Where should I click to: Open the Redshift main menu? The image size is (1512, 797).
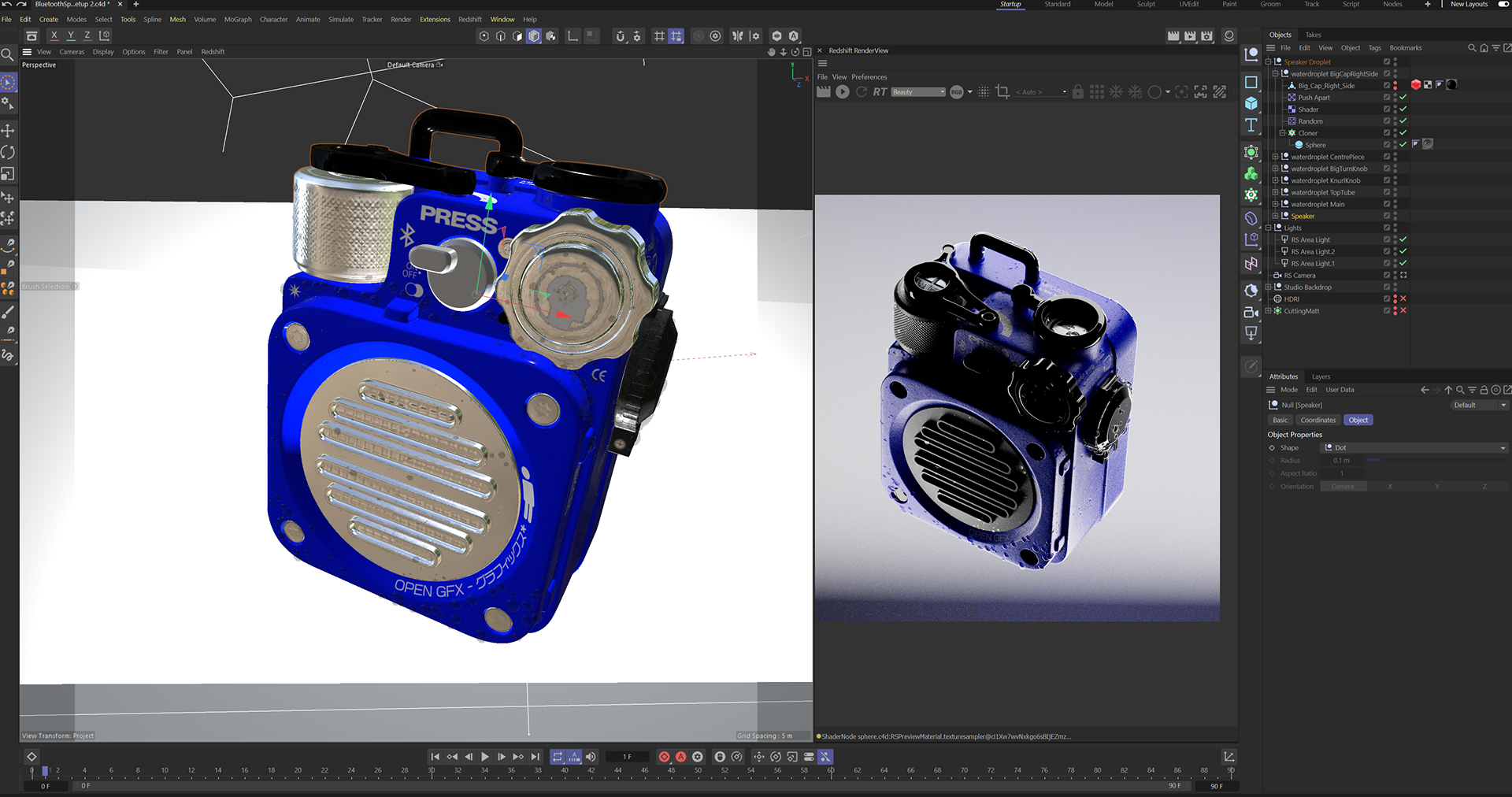[470, 20]
